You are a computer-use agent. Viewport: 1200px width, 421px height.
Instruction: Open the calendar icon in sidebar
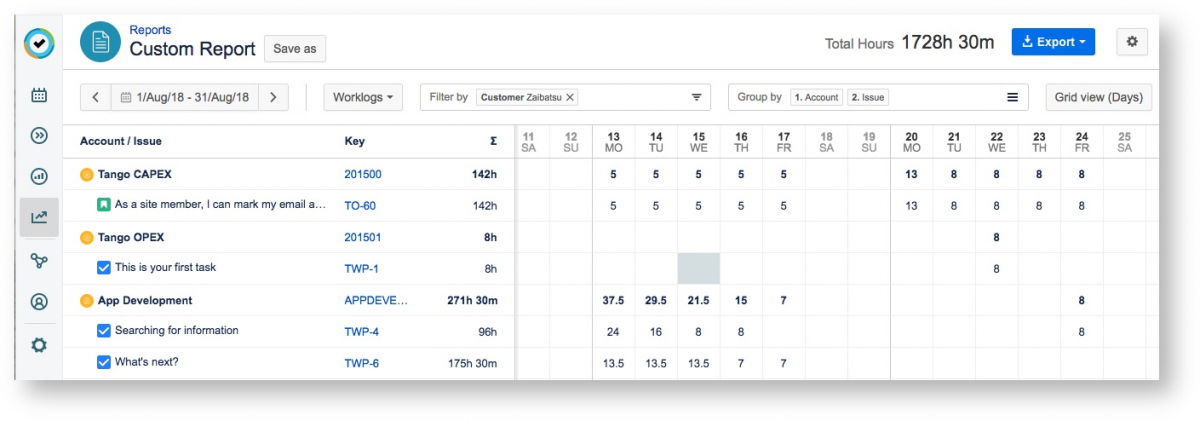[x=39, y=96]
